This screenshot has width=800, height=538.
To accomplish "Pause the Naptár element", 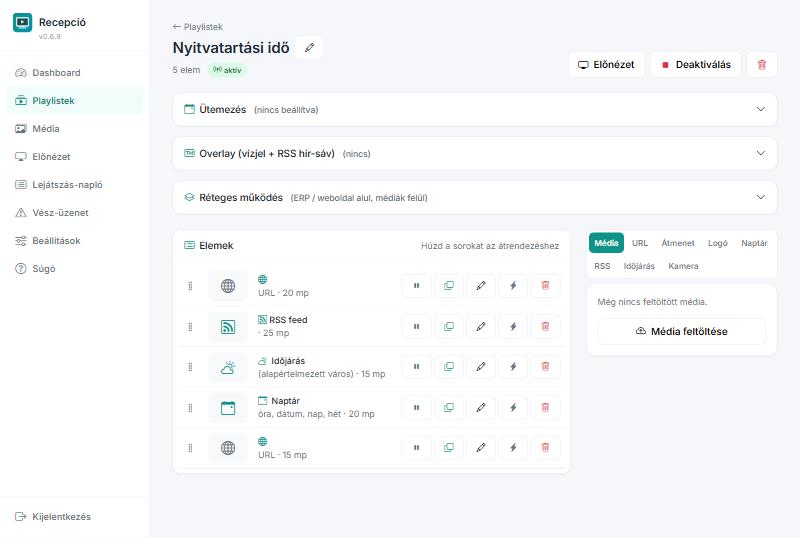I will click(x=416, y=408).
